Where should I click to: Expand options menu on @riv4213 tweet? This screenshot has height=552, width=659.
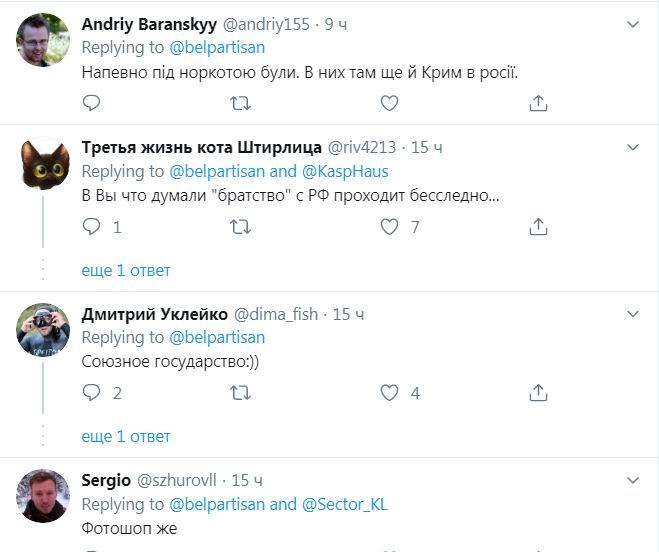tap(632, 147)
